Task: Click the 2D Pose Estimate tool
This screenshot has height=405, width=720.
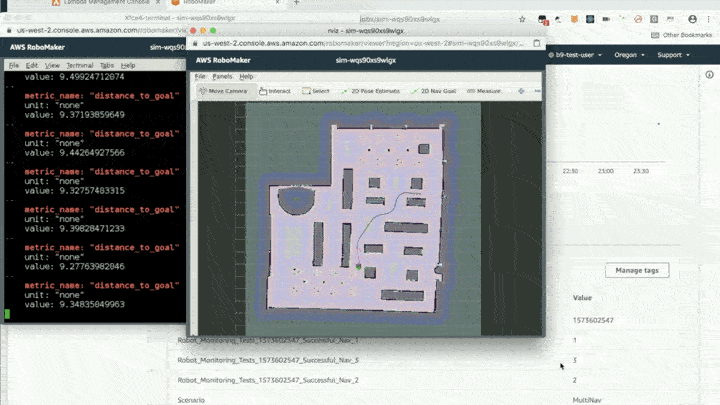Action: coord(372,91)
